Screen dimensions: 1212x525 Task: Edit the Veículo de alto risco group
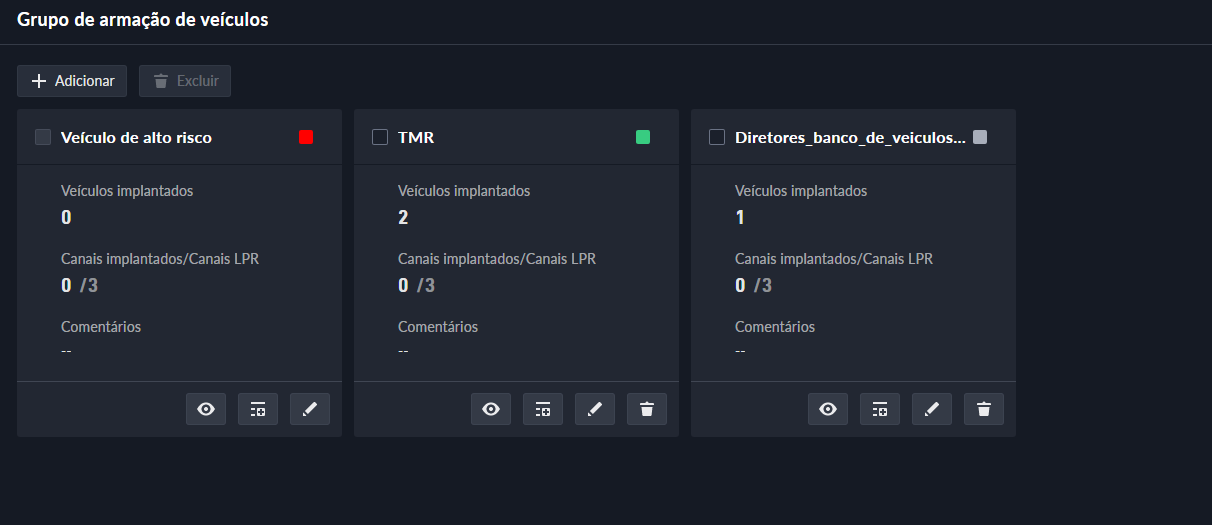point(310,409)
